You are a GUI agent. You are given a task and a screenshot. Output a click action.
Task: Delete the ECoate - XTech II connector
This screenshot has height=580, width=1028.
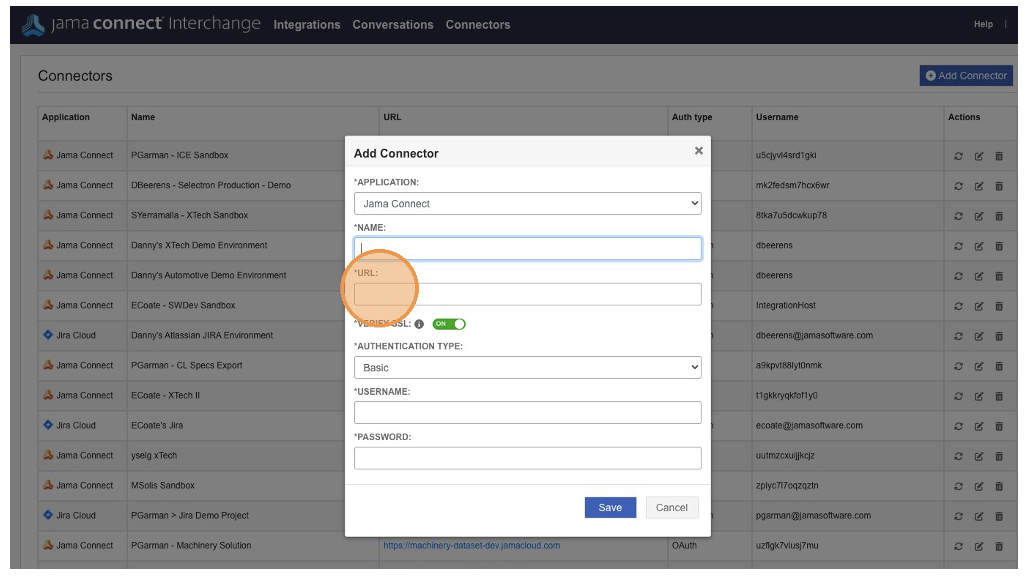[999, 396]
